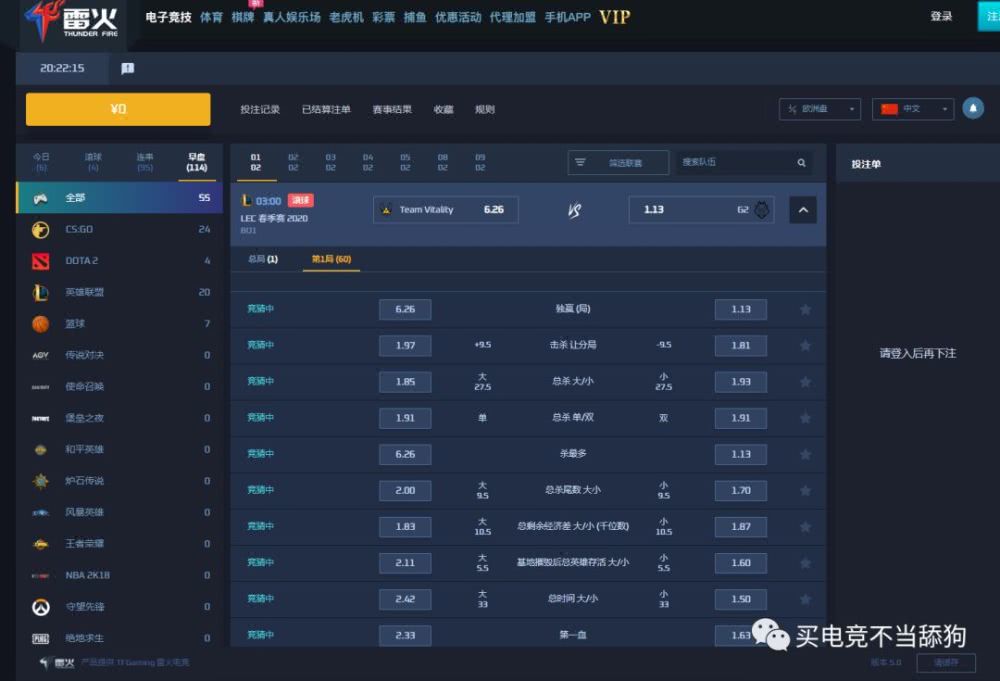This screenshot has height=681, width=1000.
Task: Open 真人娱乐场 in the top menu
Action: 291,17
